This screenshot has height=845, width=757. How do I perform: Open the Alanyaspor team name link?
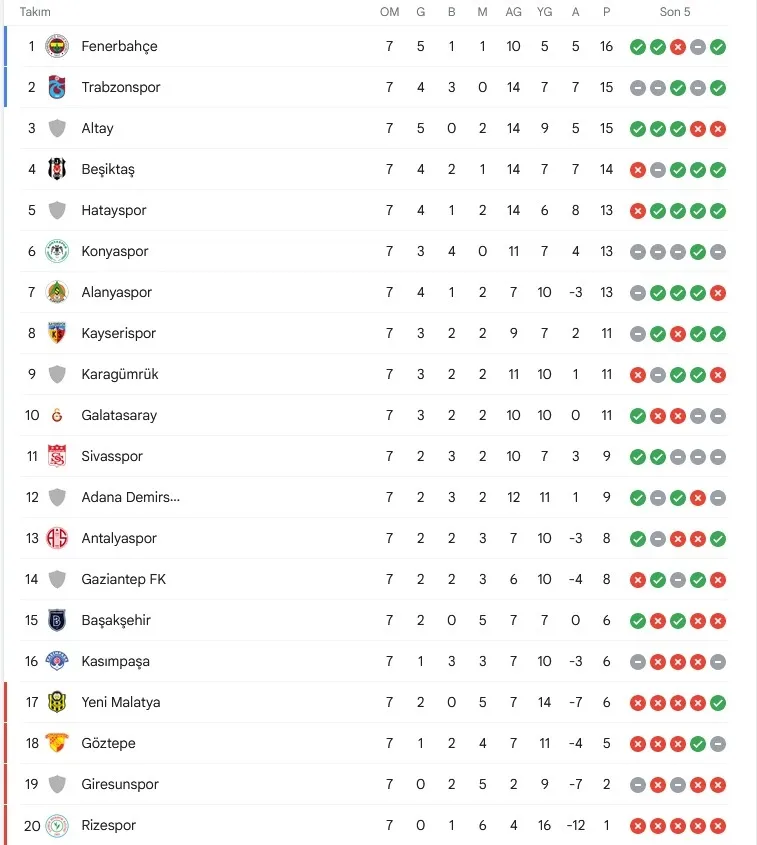(x=116, y=292)
